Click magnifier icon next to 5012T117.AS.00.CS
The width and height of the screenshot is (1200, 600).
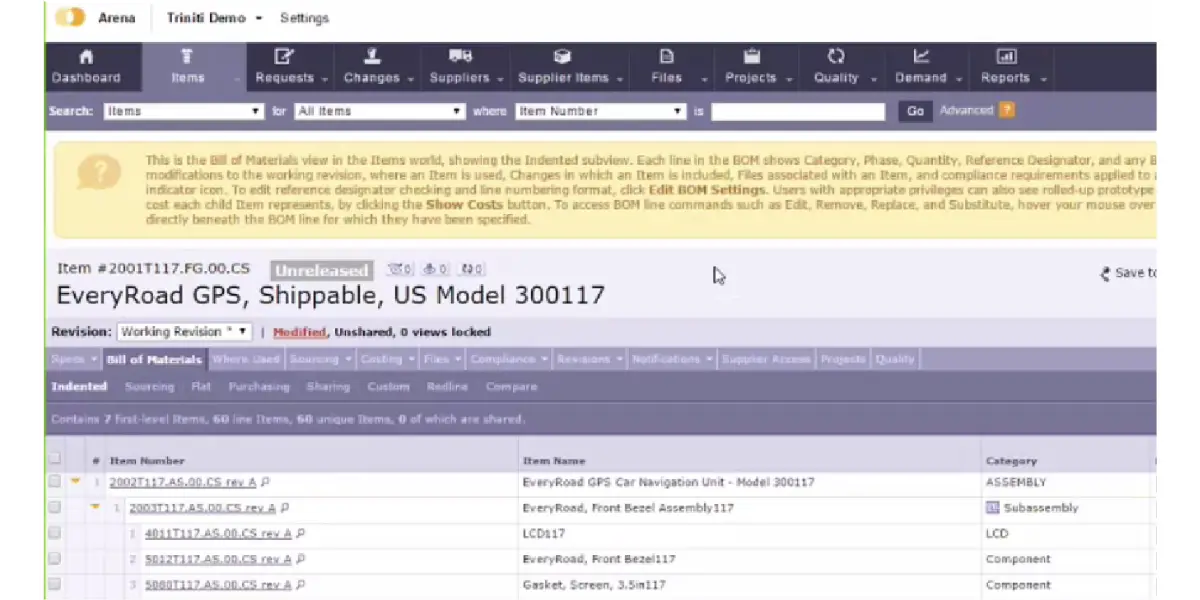tap(301, 560)
